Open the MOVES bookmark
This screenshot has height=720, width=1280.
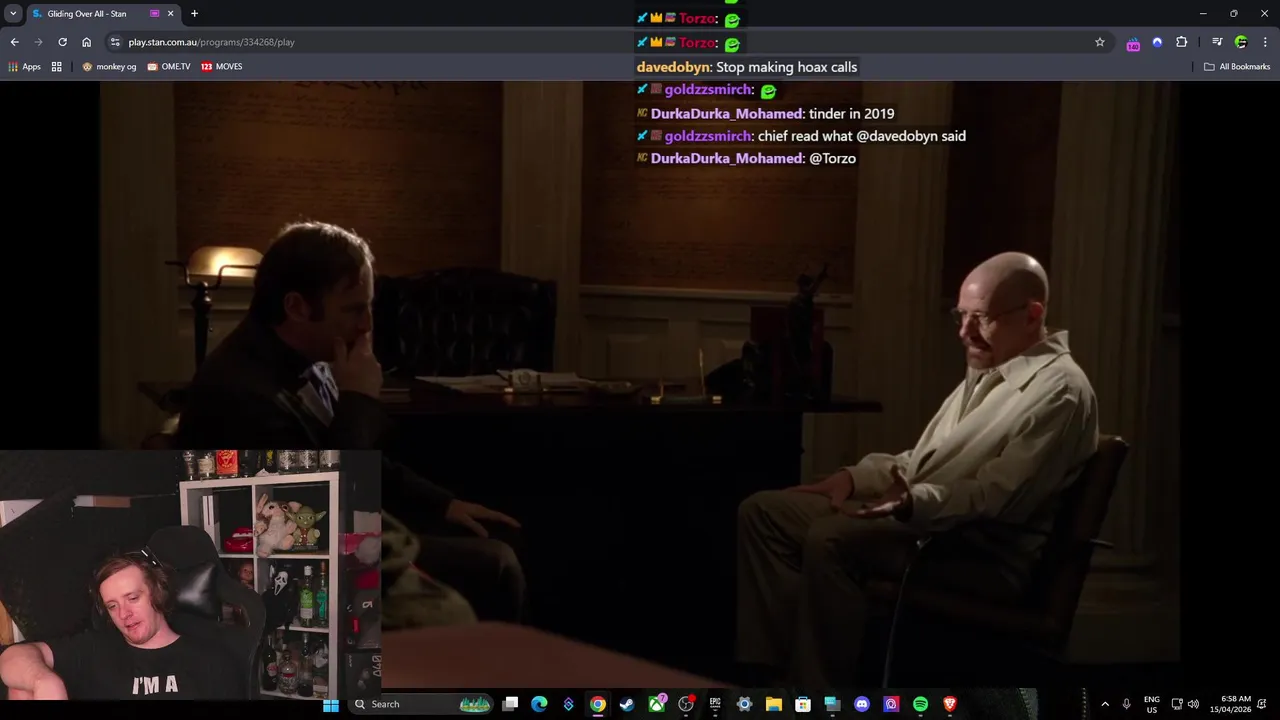coord(221,66)
